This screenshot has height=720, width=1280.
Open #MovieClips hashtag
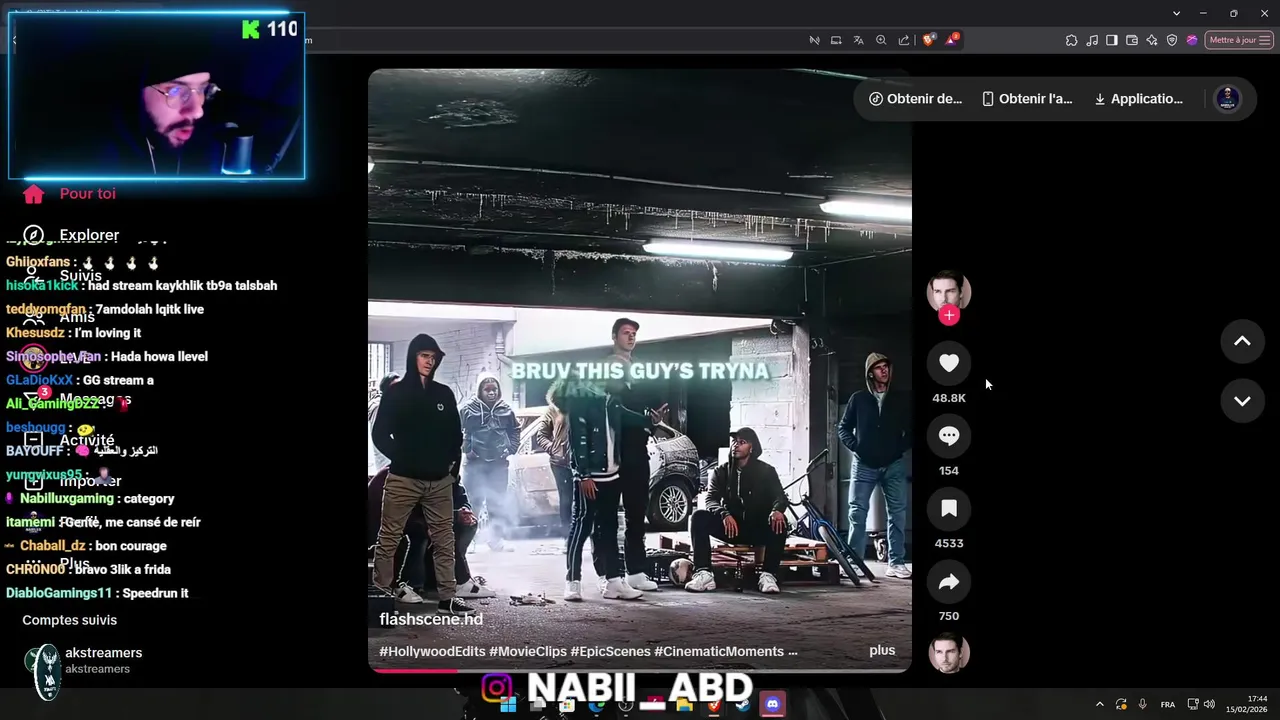(528, 651)
